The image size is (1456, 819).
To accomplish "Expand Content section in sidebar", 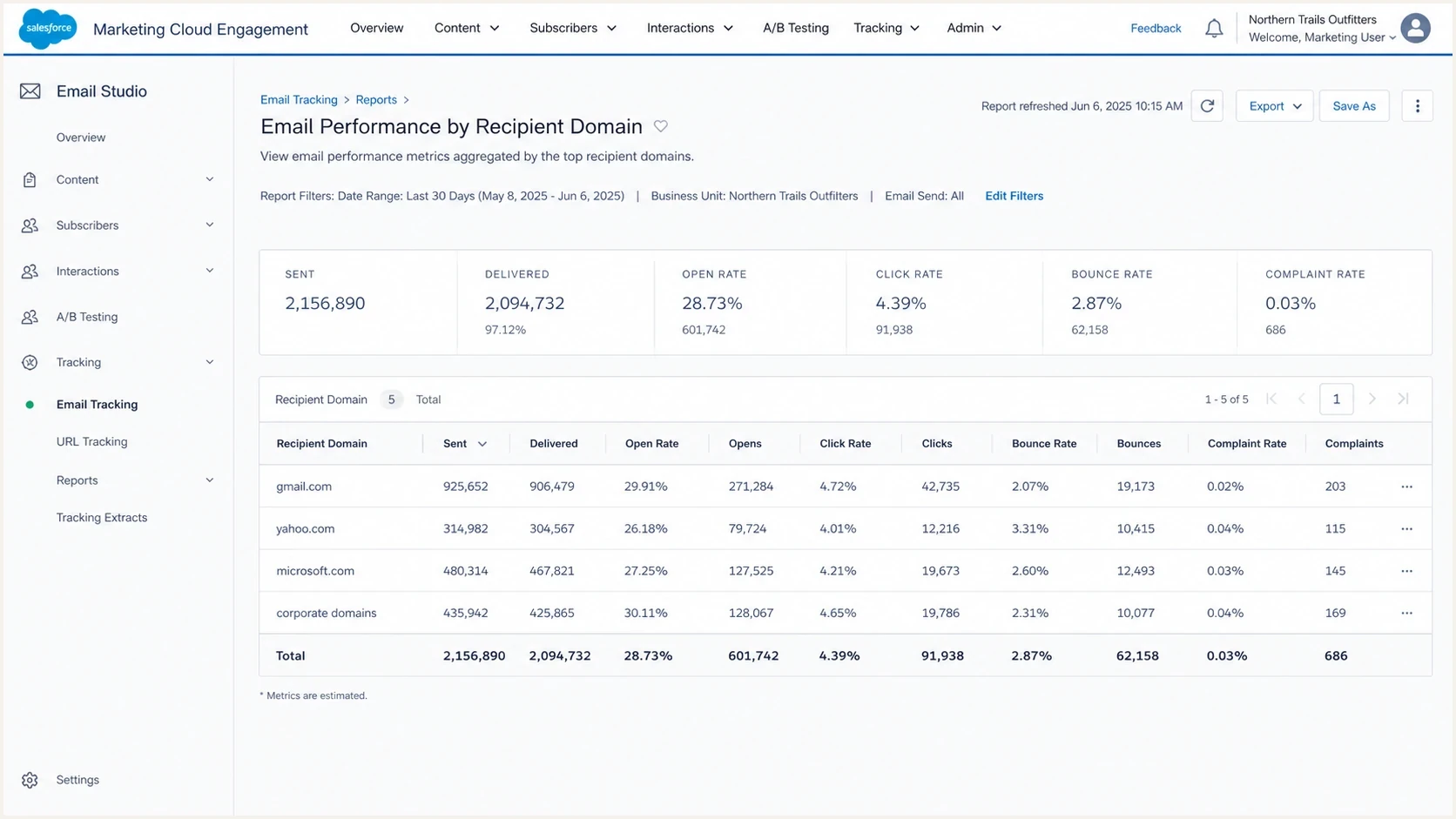I will [x=210, y=179].
